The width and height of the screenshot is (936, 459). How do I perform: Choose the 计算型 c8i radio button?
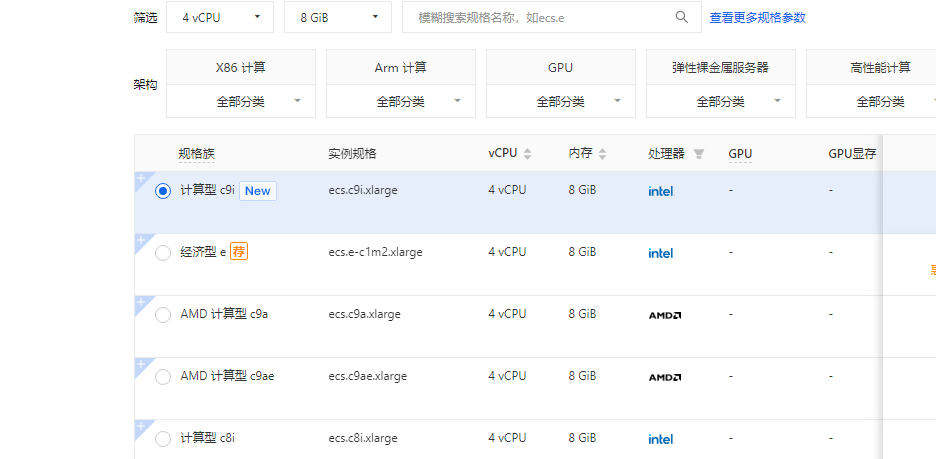163,438
